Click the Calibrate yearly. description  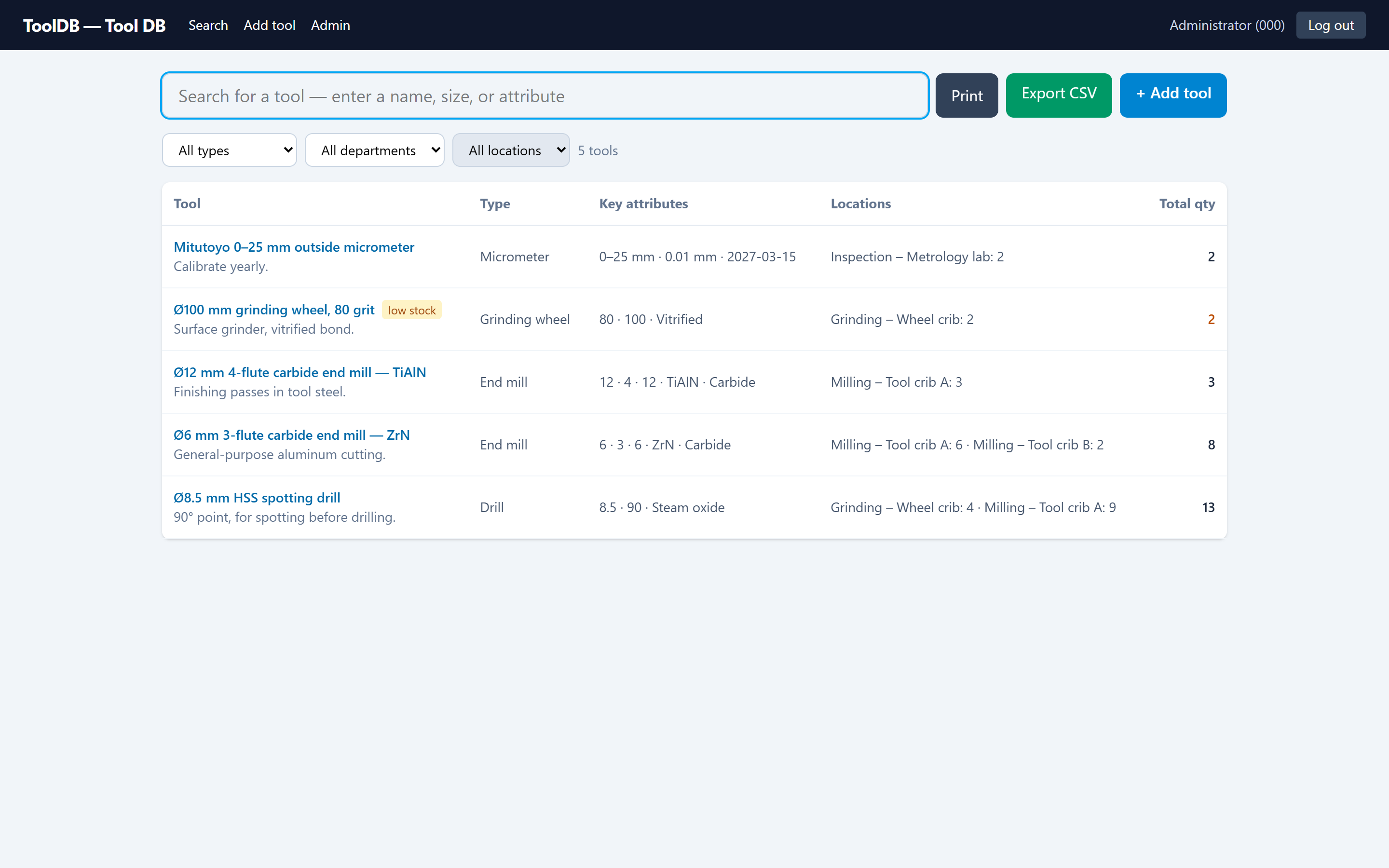coord(220,266)
